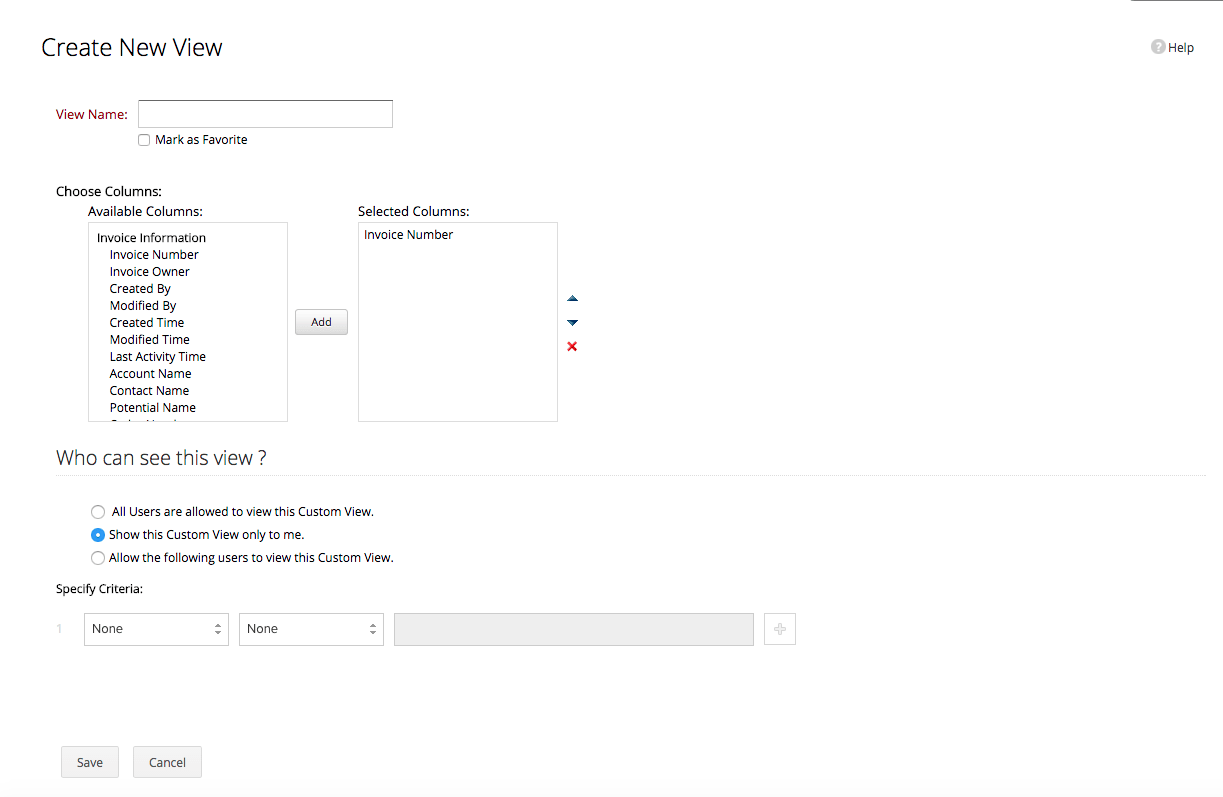The height and width of the screenshot is (797, 1223).
Task: Choose Allow the following users radio option
Action: 98,558
